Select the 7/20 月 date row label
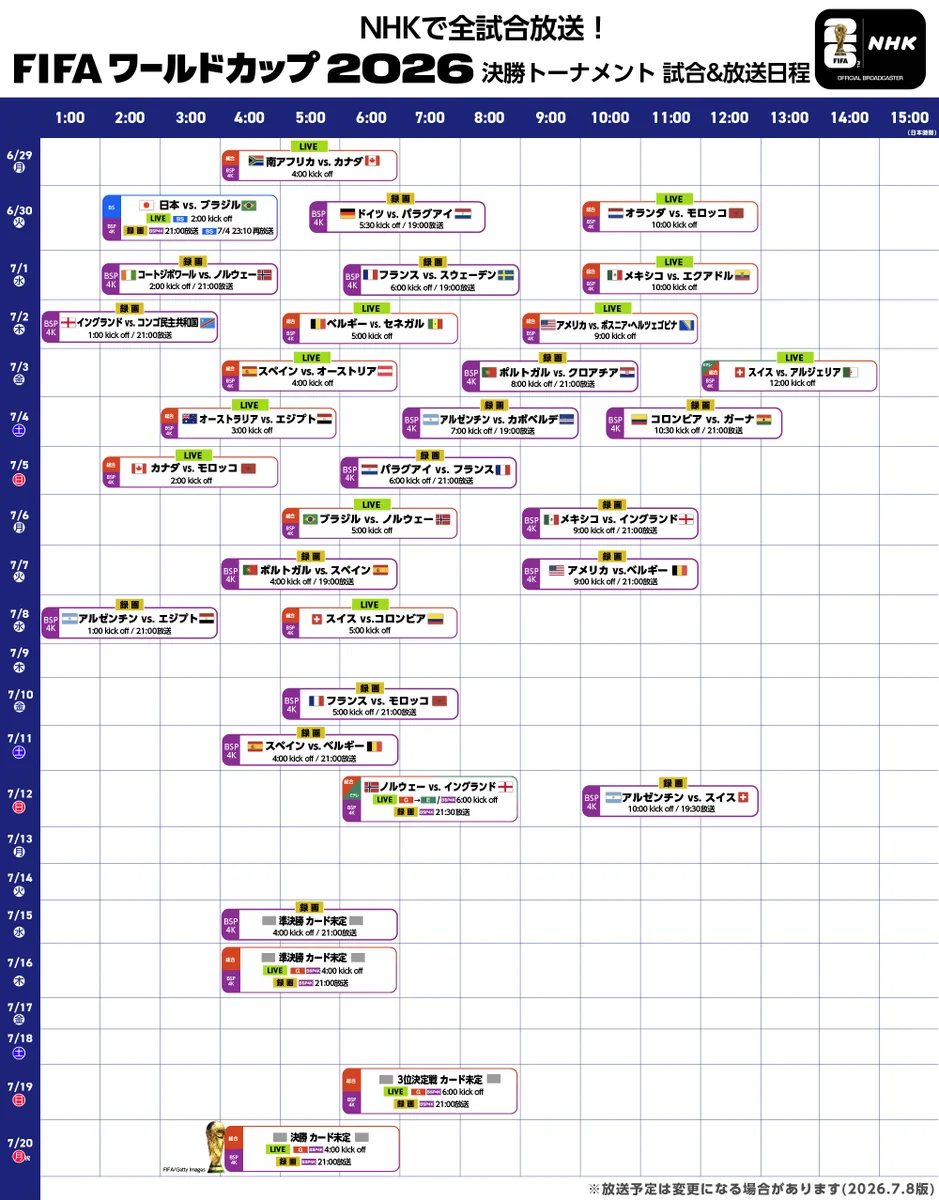 point(19,1148)
